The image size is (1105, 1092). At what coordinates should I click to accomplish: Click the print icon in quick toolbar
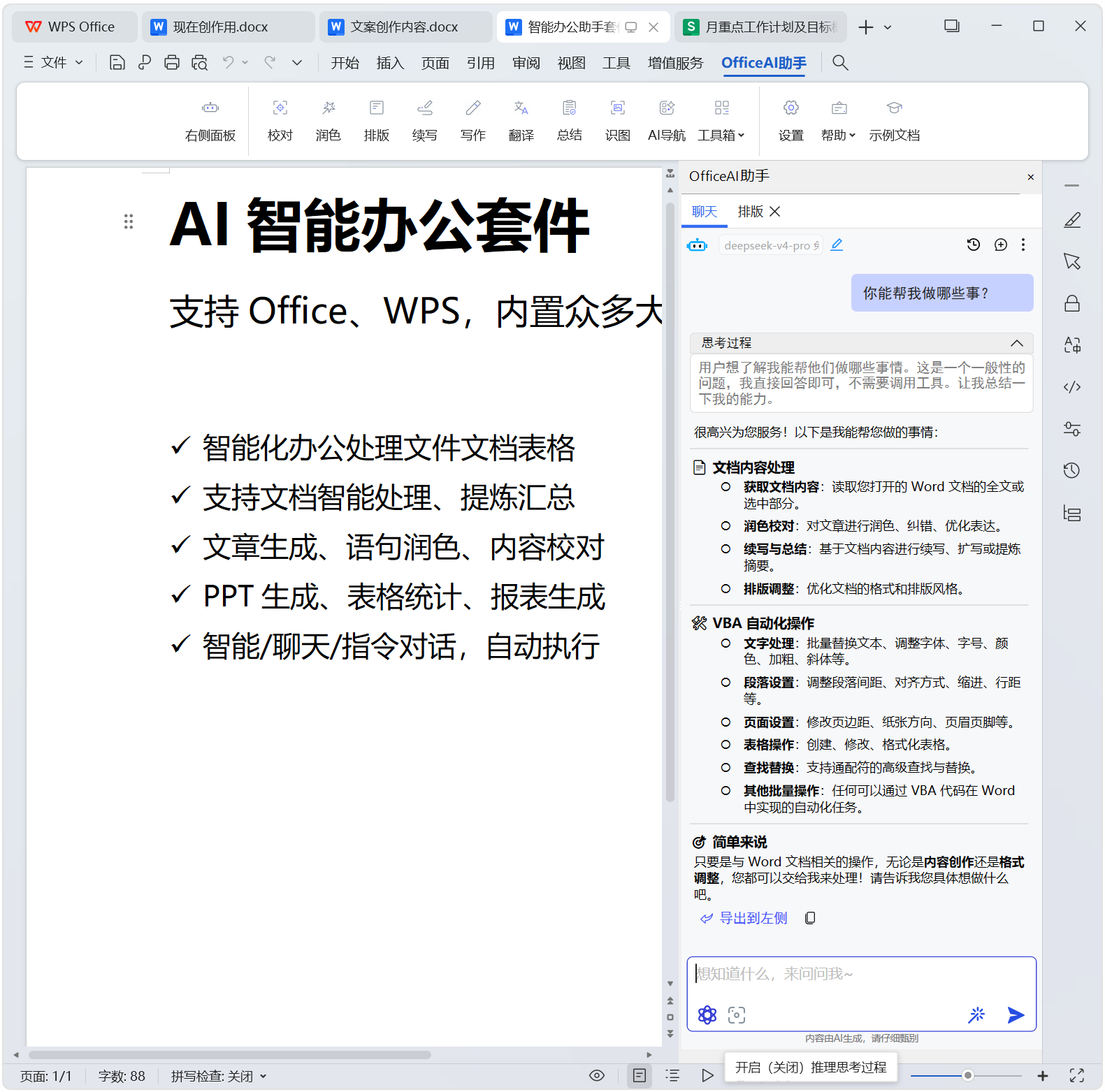pos(172,63)
